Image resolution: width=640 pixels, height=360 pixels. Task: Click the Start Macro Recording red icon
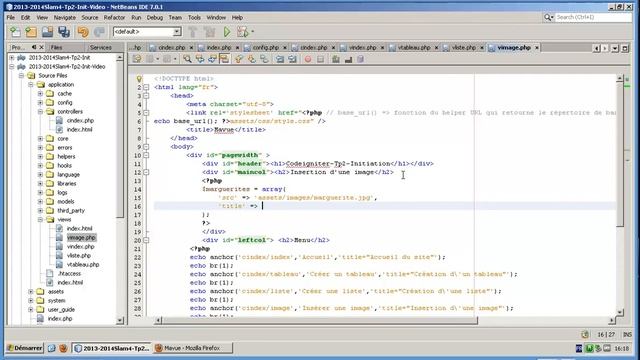[308, 59]
